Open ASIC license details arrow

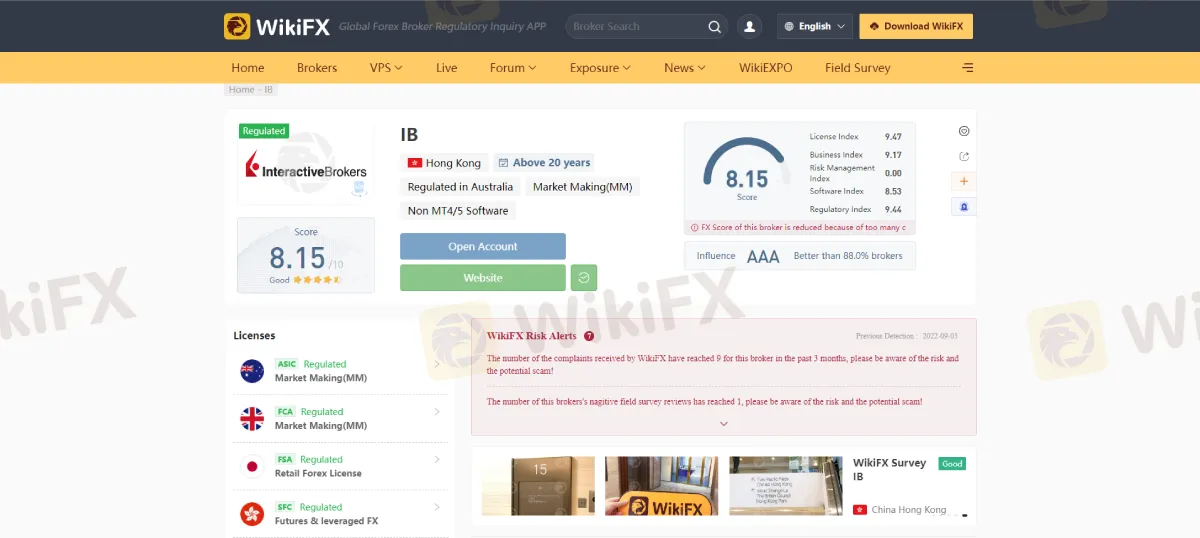[437, 364]
